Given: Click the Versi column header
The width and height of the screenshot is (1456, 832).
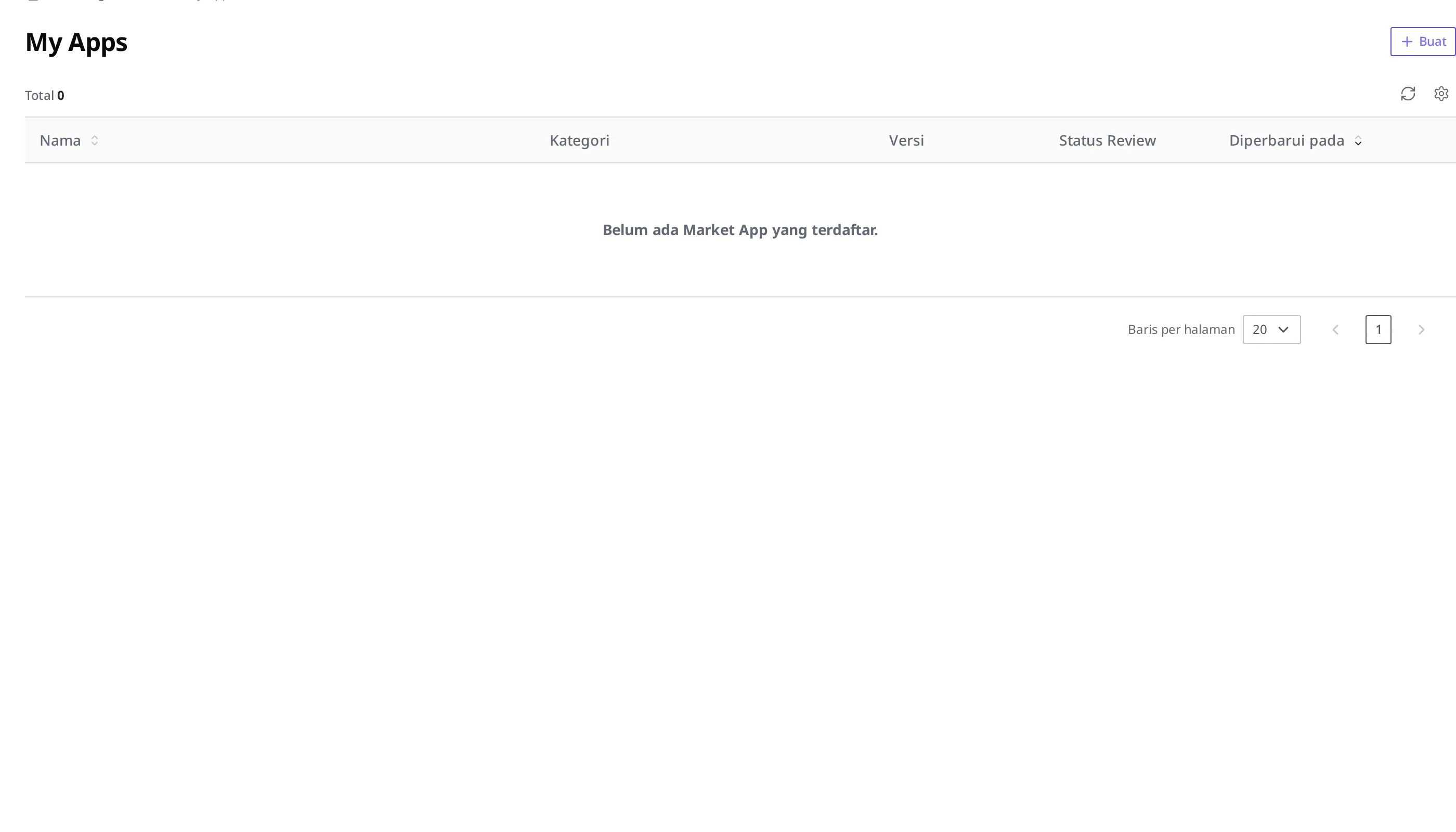Looking at the screenshot, I should (x=906, y=140).
